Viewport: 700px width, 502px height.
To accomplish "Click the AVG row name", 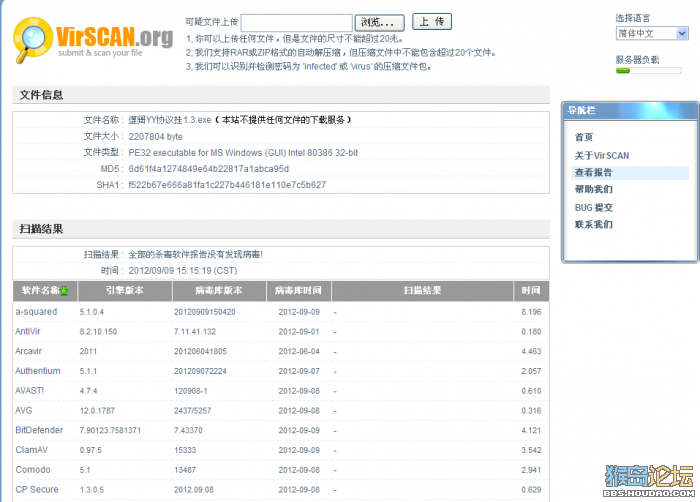I will (24, 410).
